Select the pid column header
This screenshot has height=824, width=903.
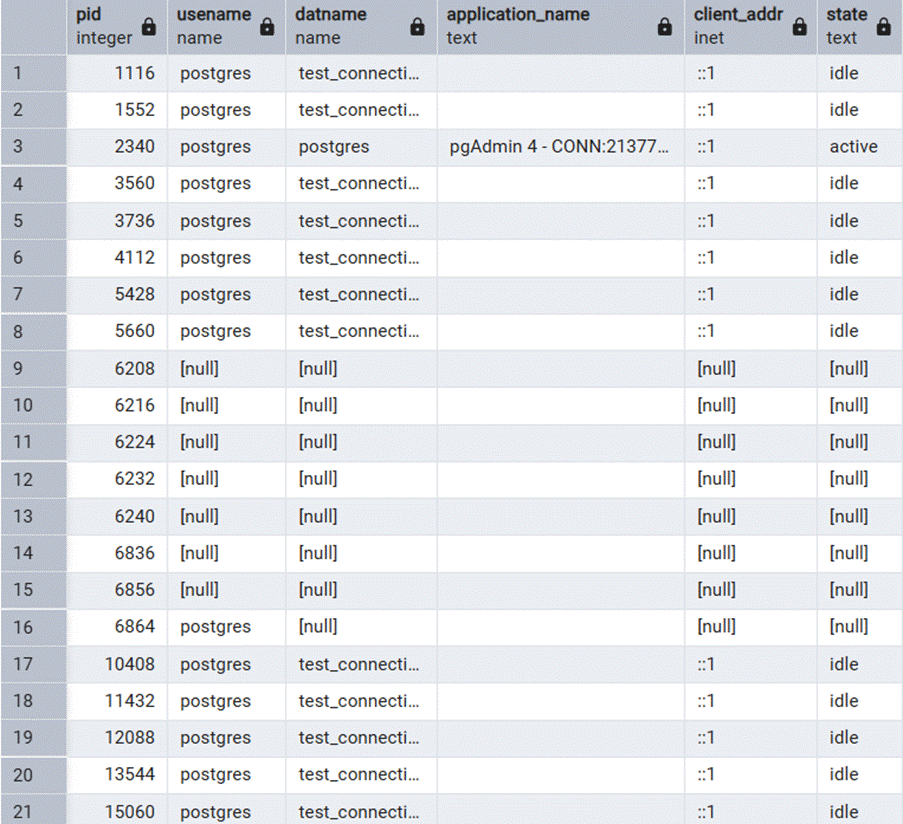(x=117, y=27)
